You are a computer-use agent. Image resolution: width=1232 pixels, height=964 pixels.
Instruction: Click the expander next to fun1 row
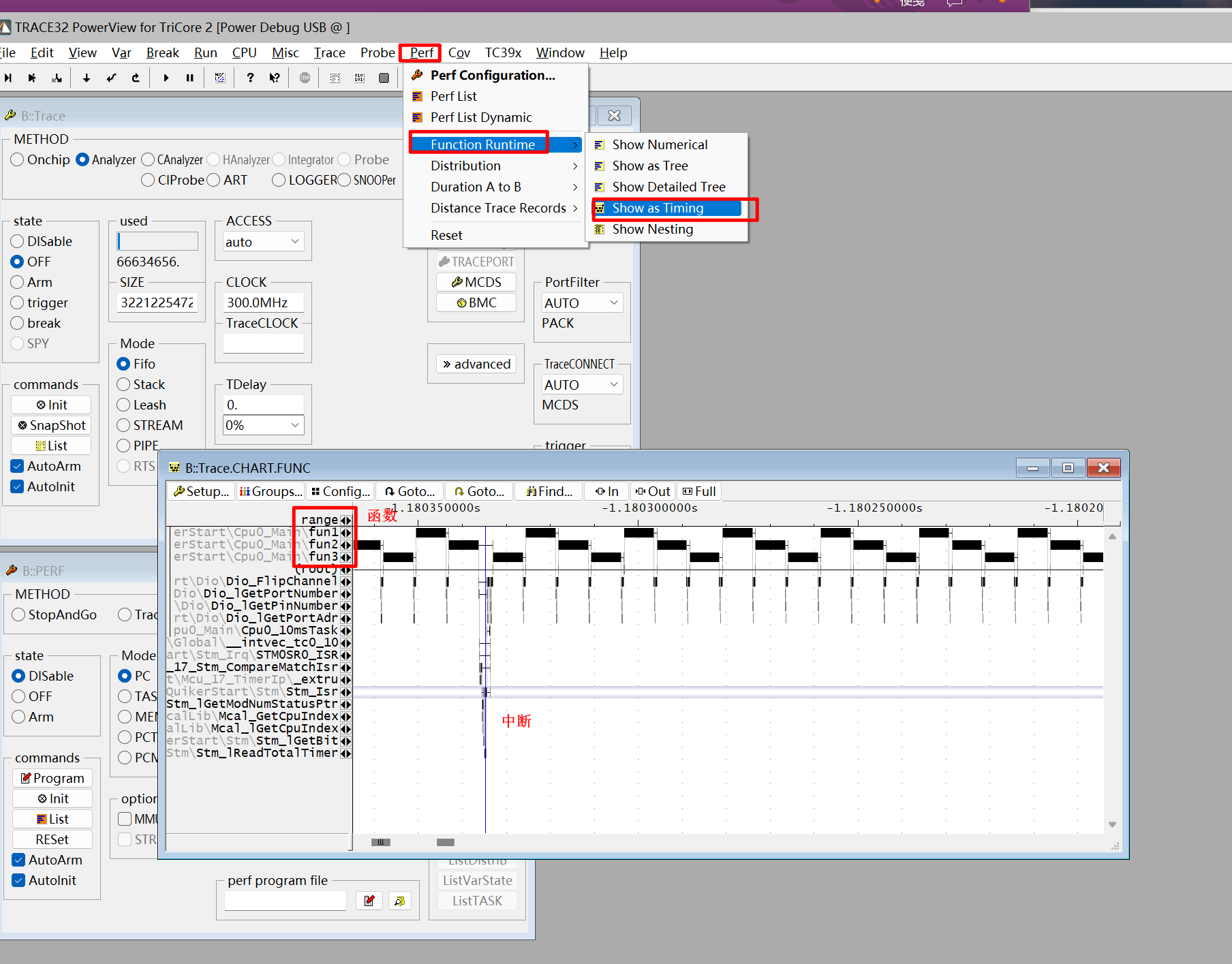pyautogui.click(x=345, y=533)
